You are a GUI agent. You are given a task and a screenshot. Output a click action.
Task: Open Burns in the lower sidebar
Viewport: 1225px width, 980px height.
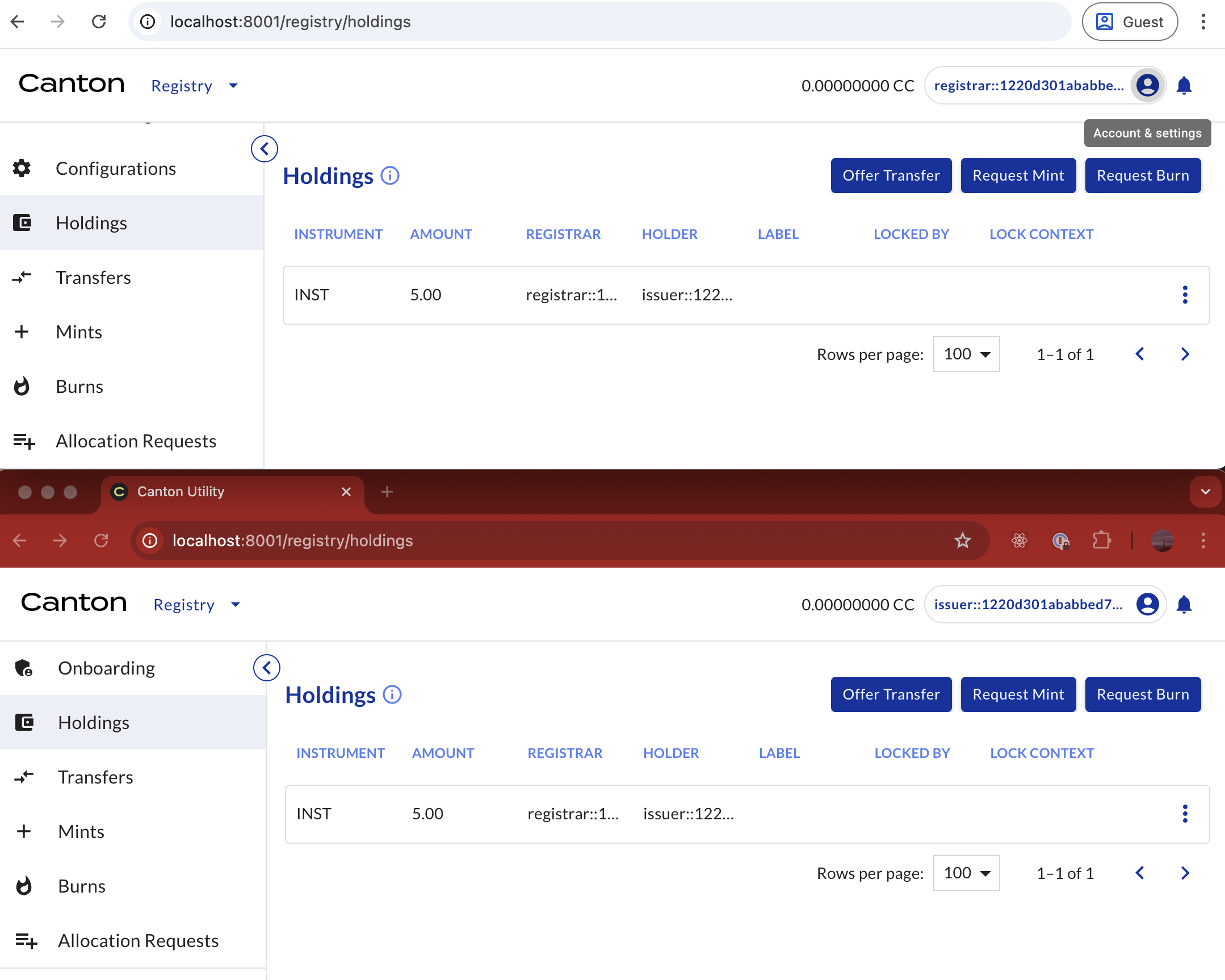[x=82, y=886]
